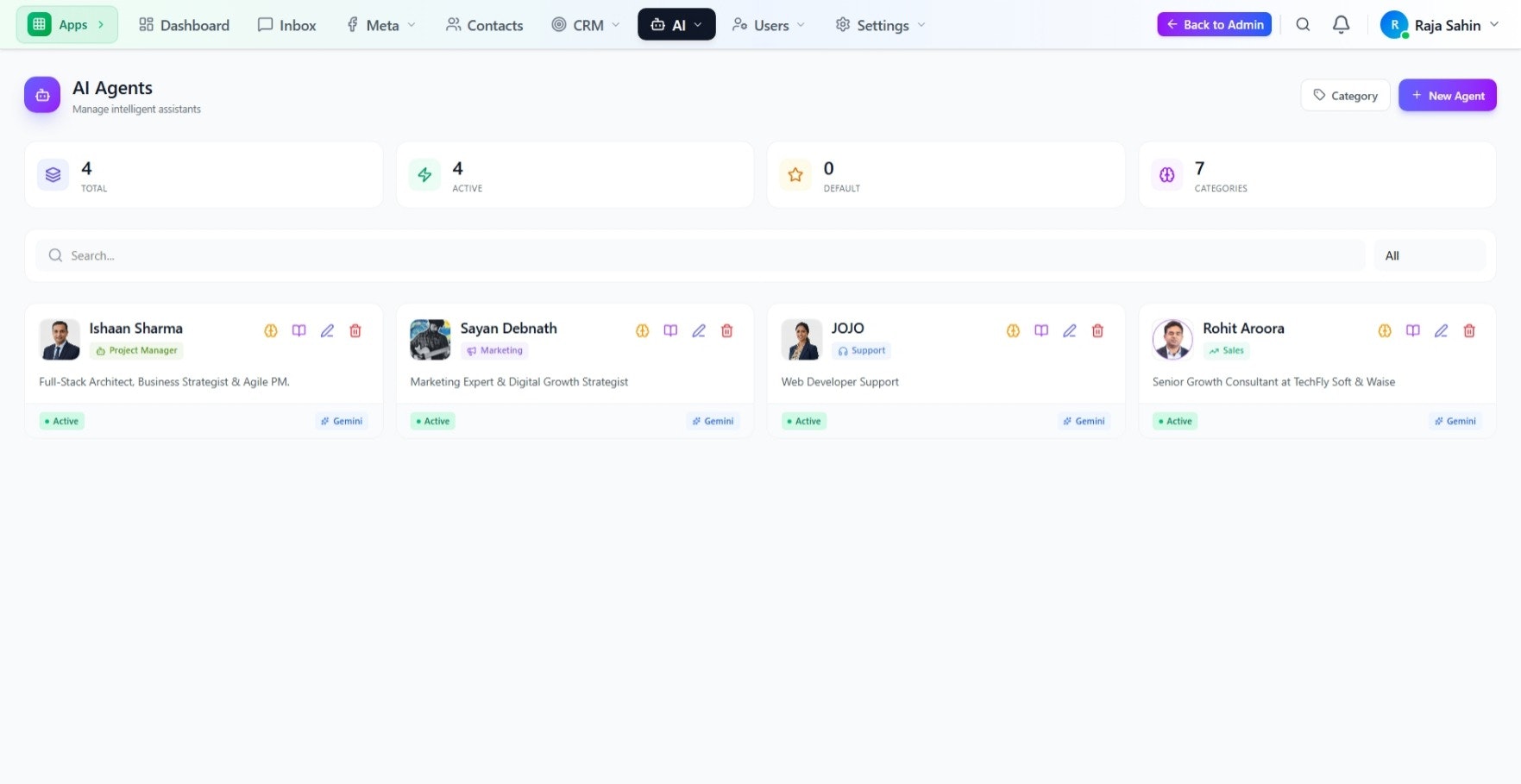
Task: Expand the CRM menu dropdown
Action: (x=586, y=25)
